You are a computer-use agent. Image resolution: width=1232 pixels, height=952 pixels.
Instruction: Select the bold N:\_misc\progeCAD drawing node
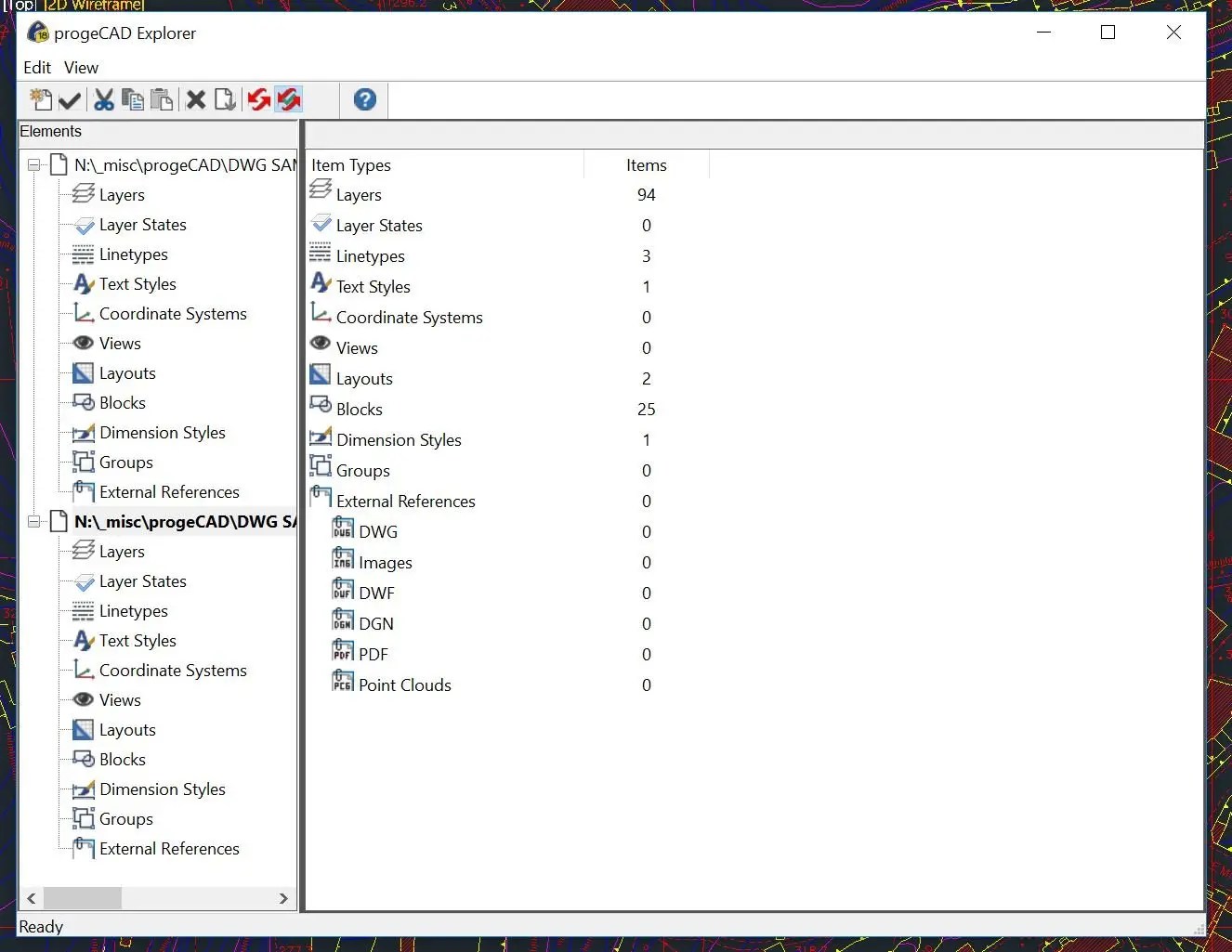coord(185,522)
